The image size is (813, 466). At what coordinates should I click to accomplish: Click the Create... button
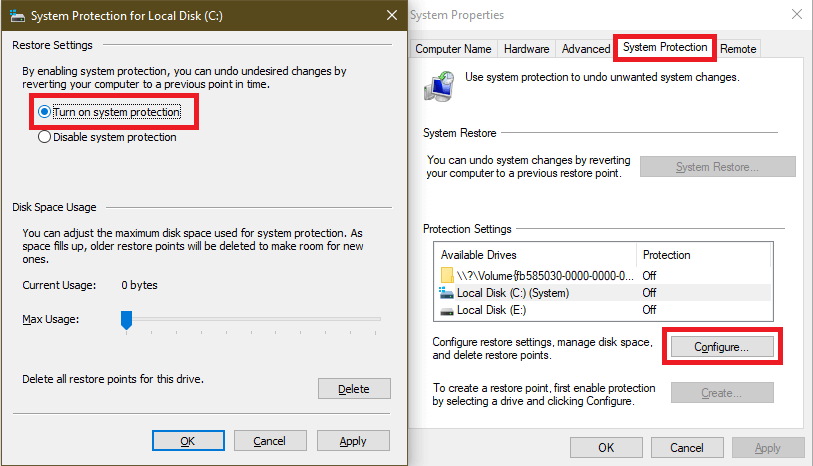click(722, 393)
